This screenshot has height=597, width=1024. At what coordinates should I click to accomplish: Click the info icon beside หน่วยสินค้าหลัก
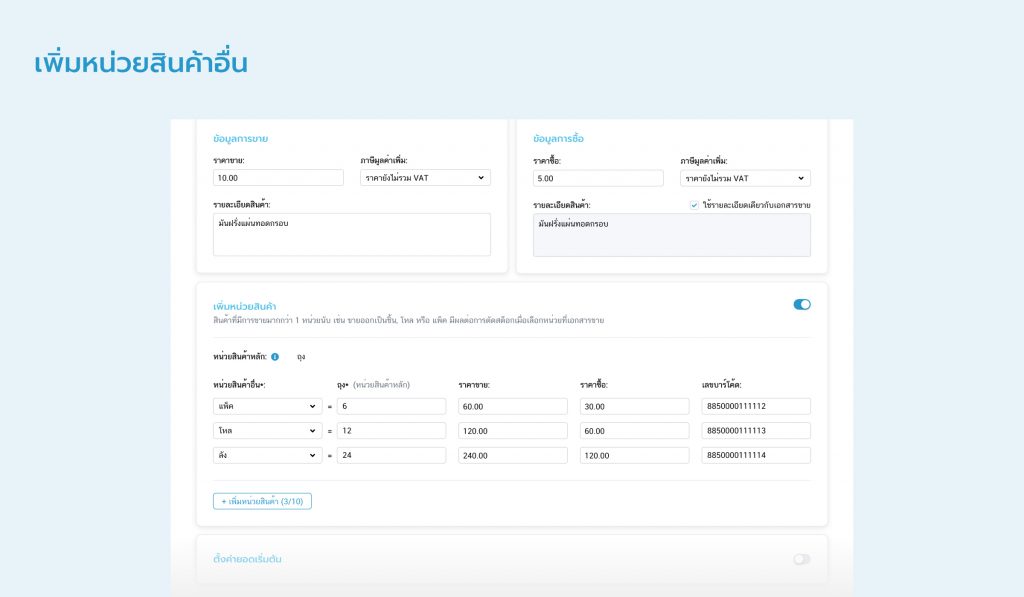275,356
